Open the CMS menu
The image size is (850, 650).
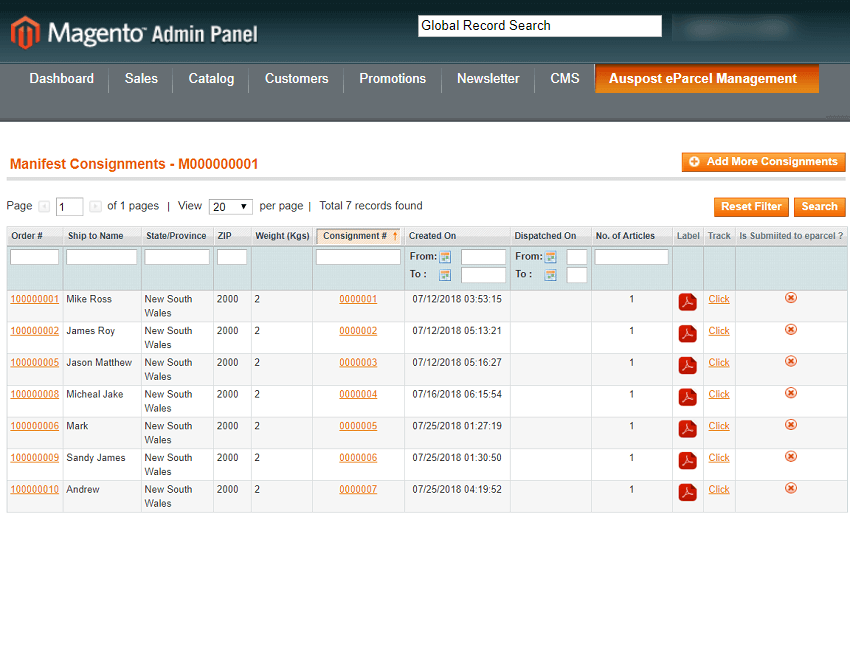pos(564,79)
